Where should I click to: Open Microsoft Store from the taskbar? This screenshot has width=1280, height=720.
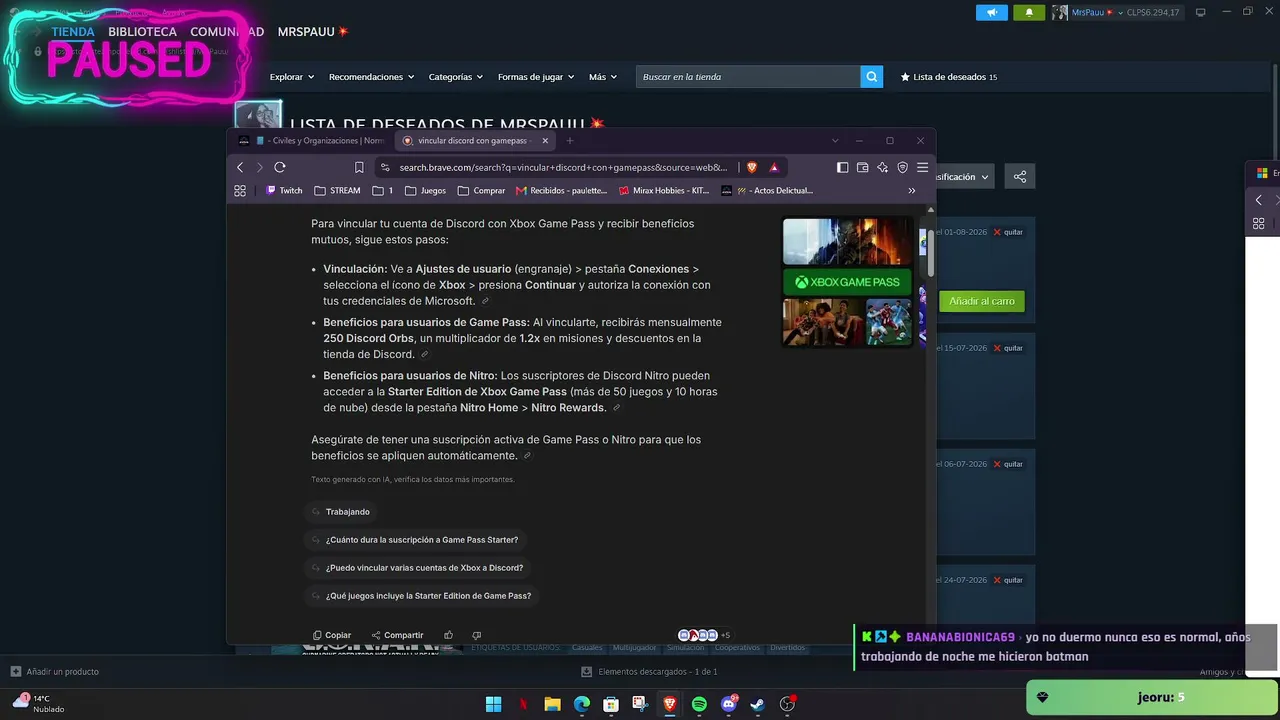coord(611,704)
